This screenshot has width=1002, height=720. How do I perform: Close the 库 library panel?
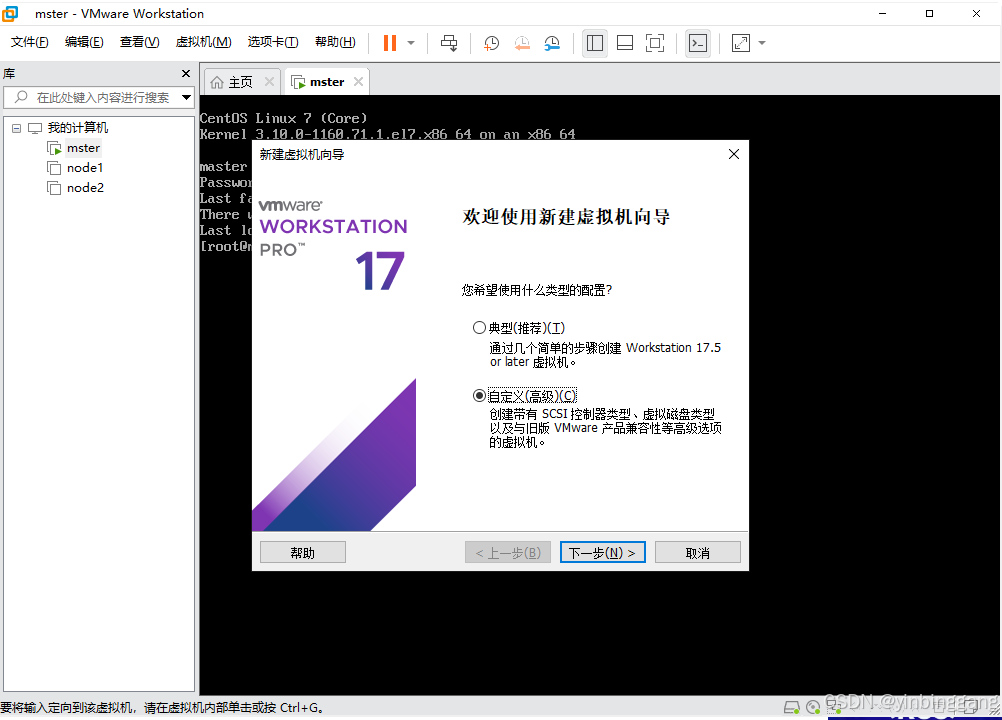186,73
